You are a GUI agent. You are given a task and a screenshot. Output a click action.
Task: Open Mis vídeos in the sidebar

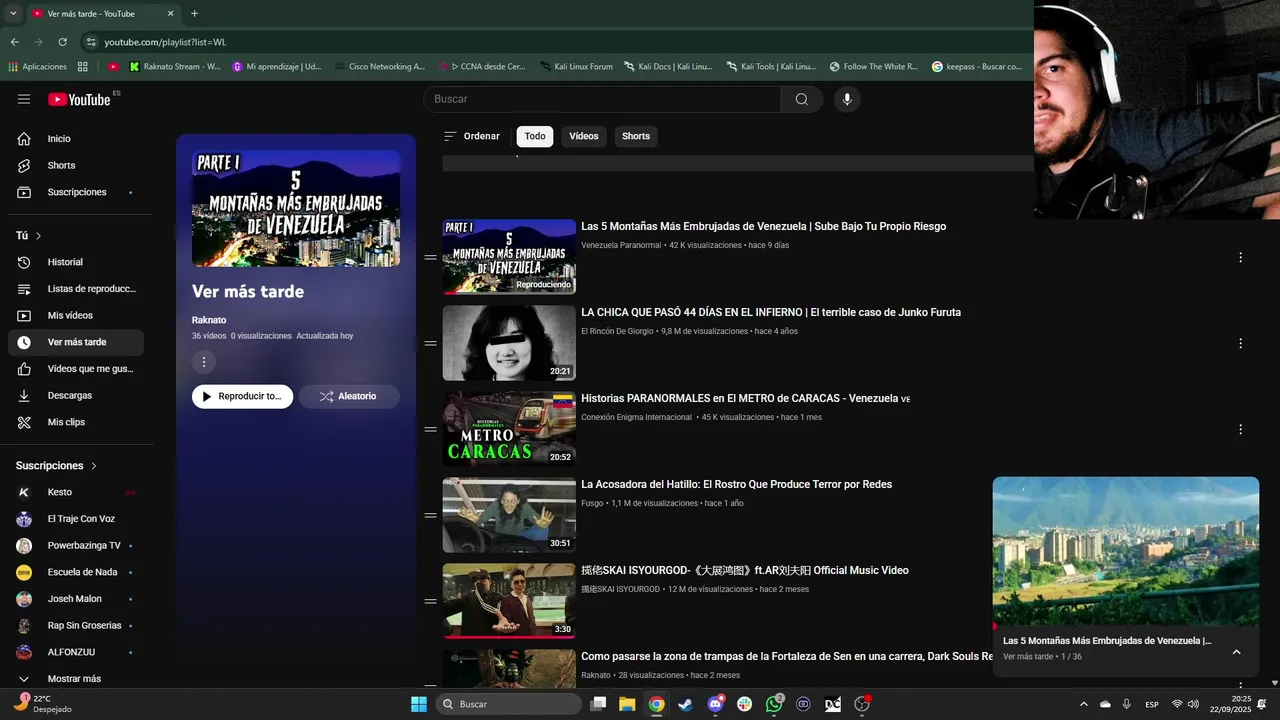(x=76, y=315)
